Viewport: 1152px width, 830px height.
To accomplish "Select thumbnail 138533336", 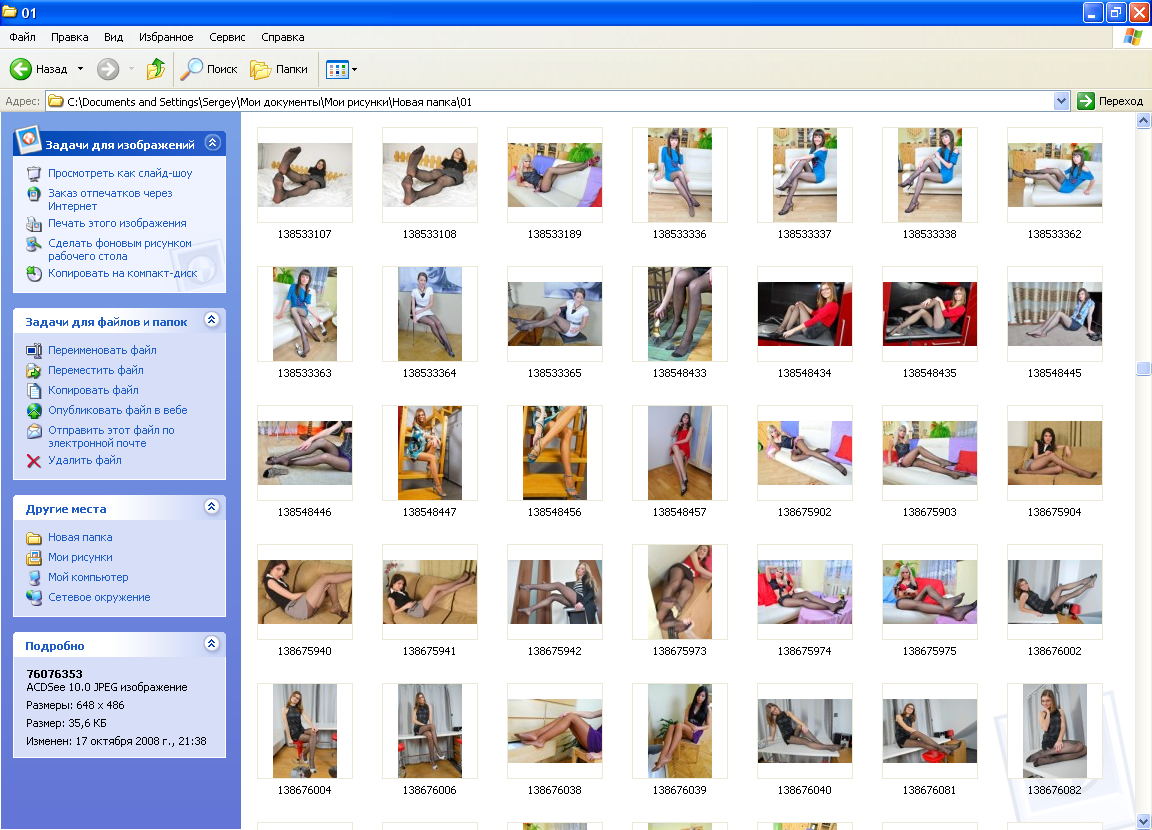I will (x=680, y=175).
